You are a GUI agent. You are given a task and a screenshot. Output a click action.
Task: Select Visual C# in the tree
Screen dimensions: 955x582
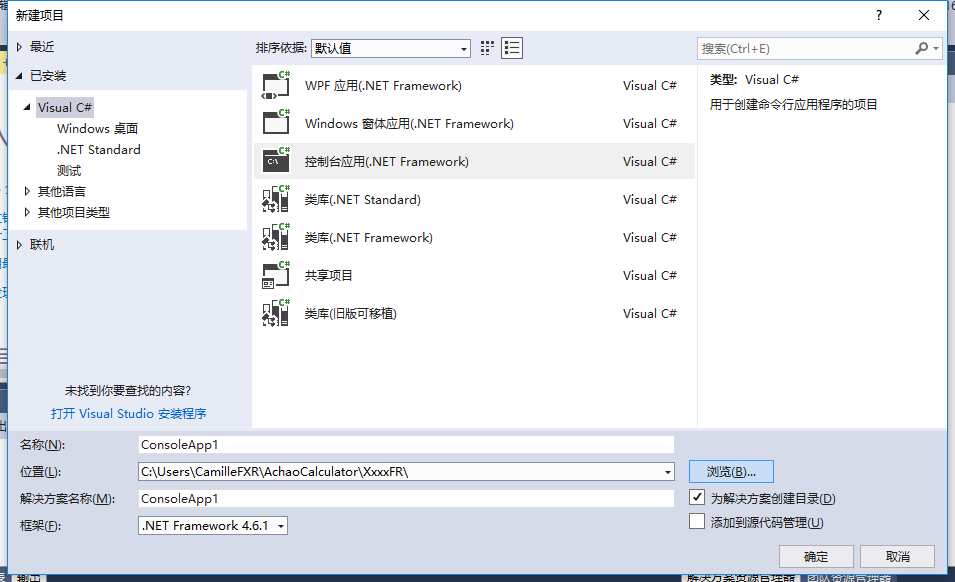[x=65, y=107]
